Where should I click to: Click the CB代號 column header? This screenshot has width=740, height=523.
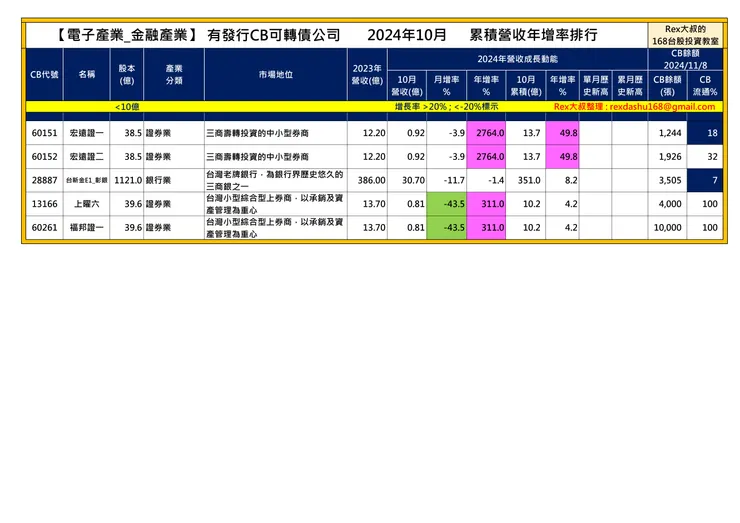coord(44,75)
